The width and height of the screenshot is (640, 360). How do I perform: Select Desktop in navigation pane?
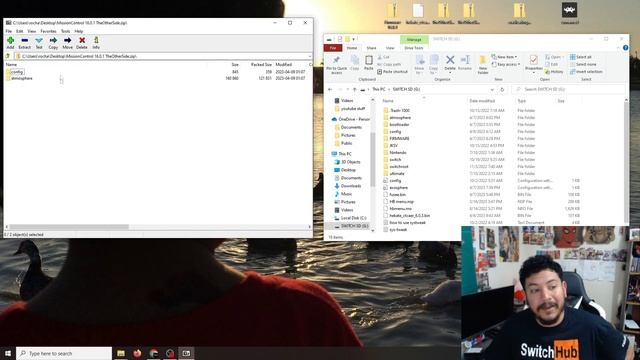(345, 170)
